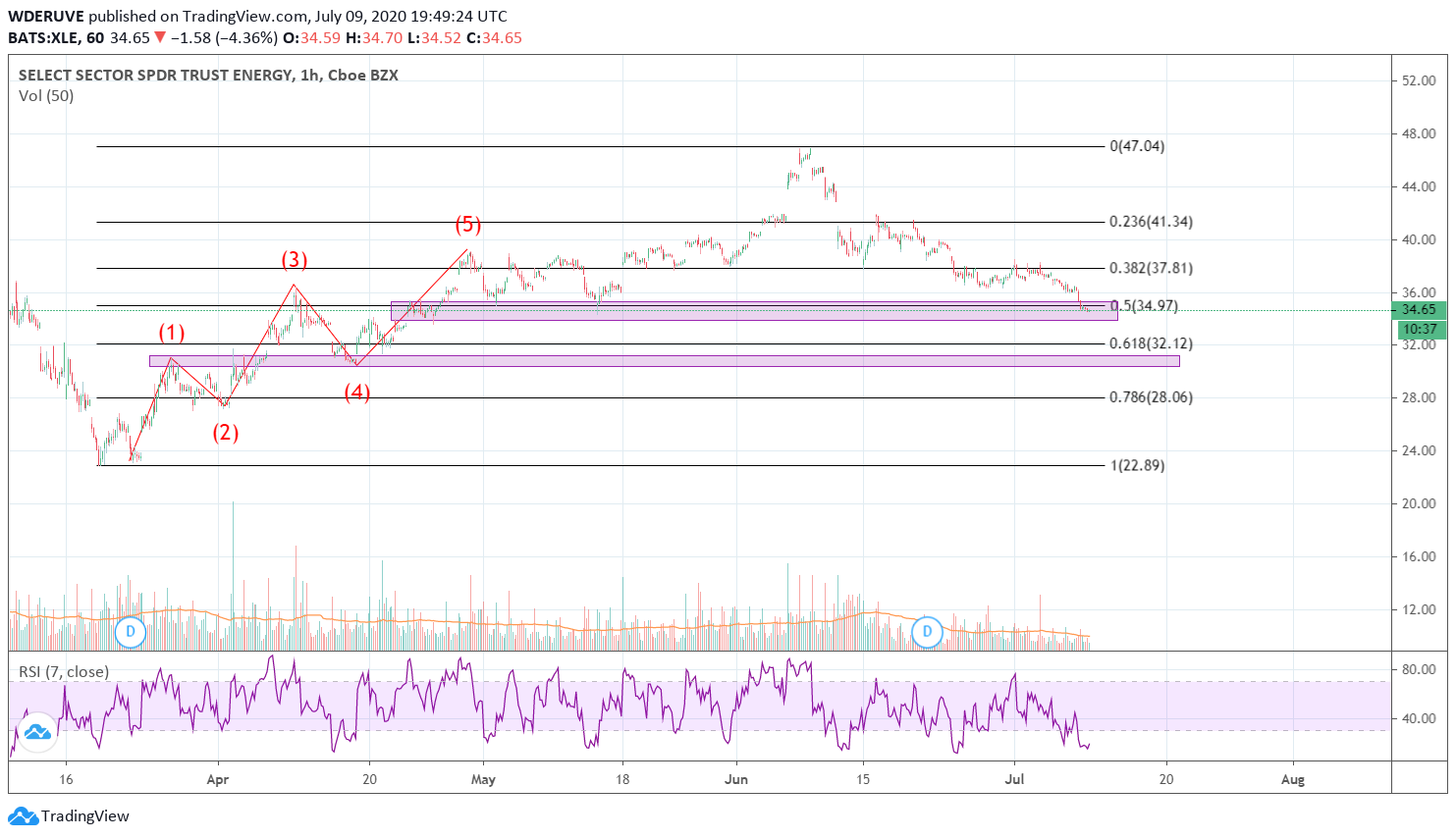Click the Fibonacci label 0.618(32.12)
This screenshot has width=1456, height=839.
pyautogui.click(x=1151, y=343)
